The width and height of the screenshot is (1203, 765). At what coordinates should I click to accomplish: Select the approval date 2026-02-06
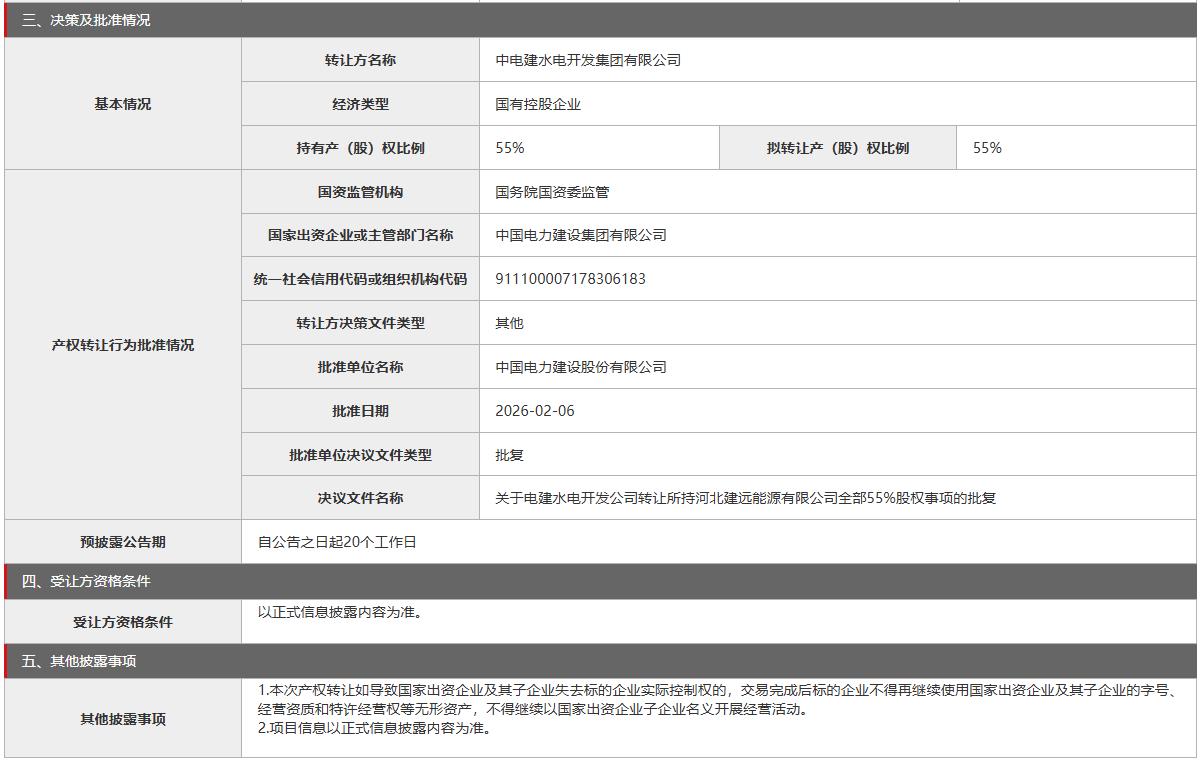pos(535,411)
